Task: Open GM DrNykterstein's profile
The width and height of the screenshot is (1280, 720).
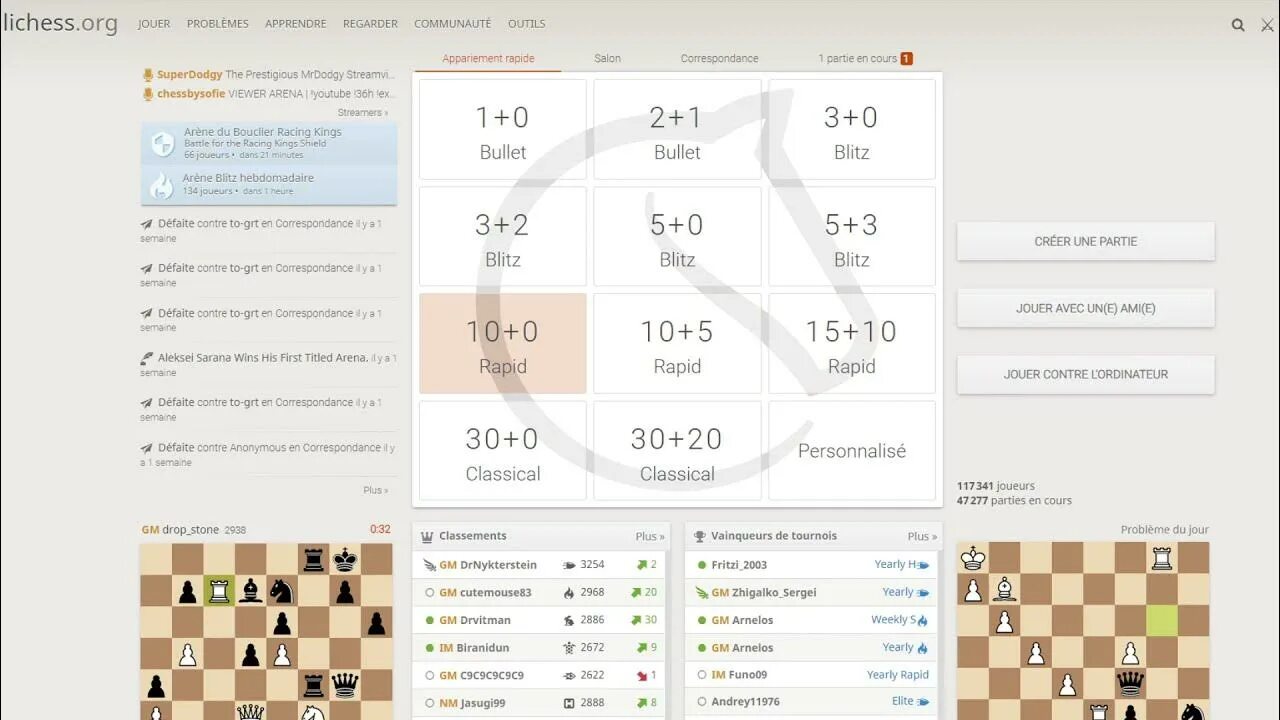Action: tap(488, 565)
